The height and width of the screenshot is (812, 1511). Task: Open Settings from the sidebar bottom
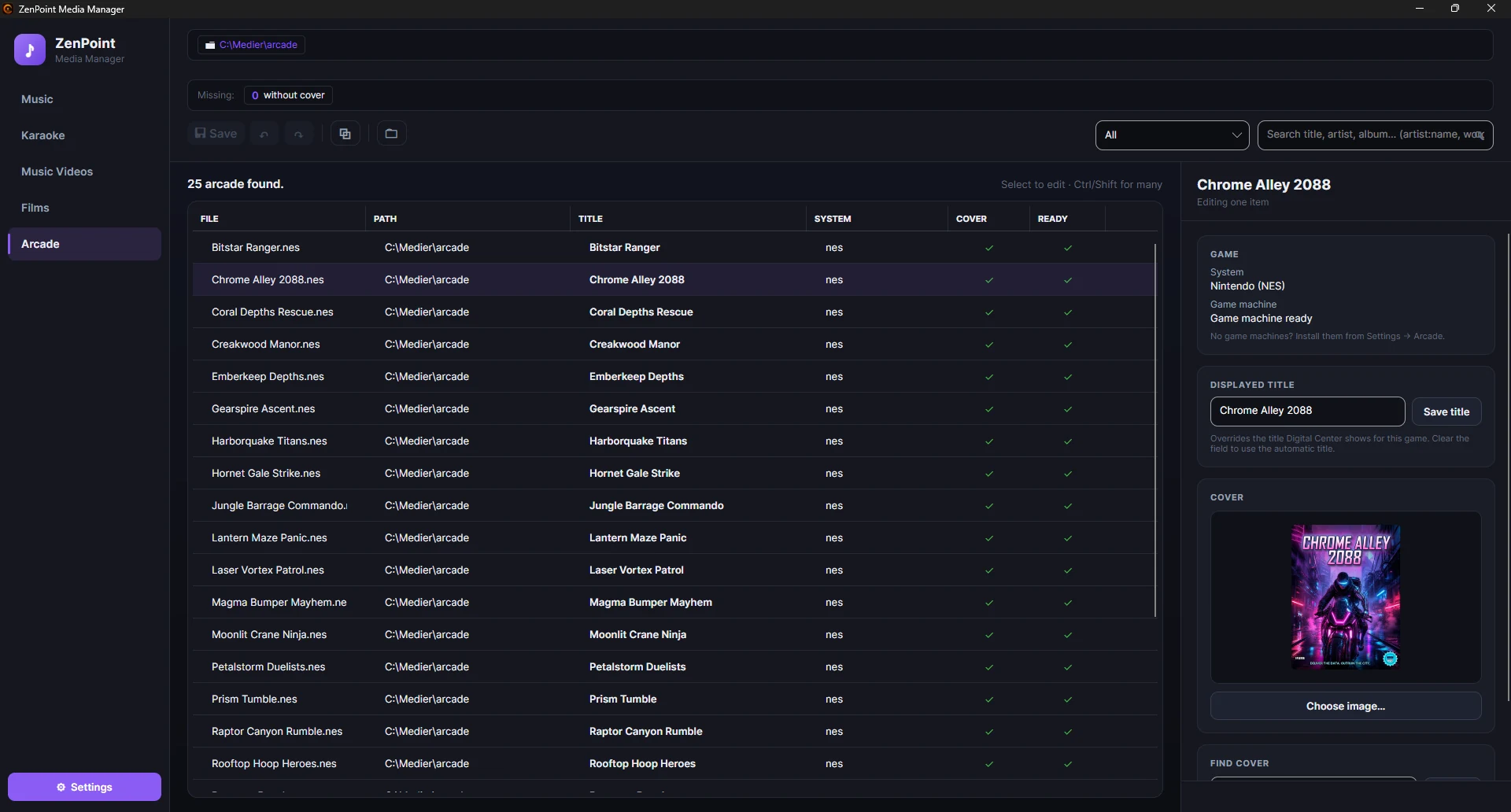coord(84,787)
